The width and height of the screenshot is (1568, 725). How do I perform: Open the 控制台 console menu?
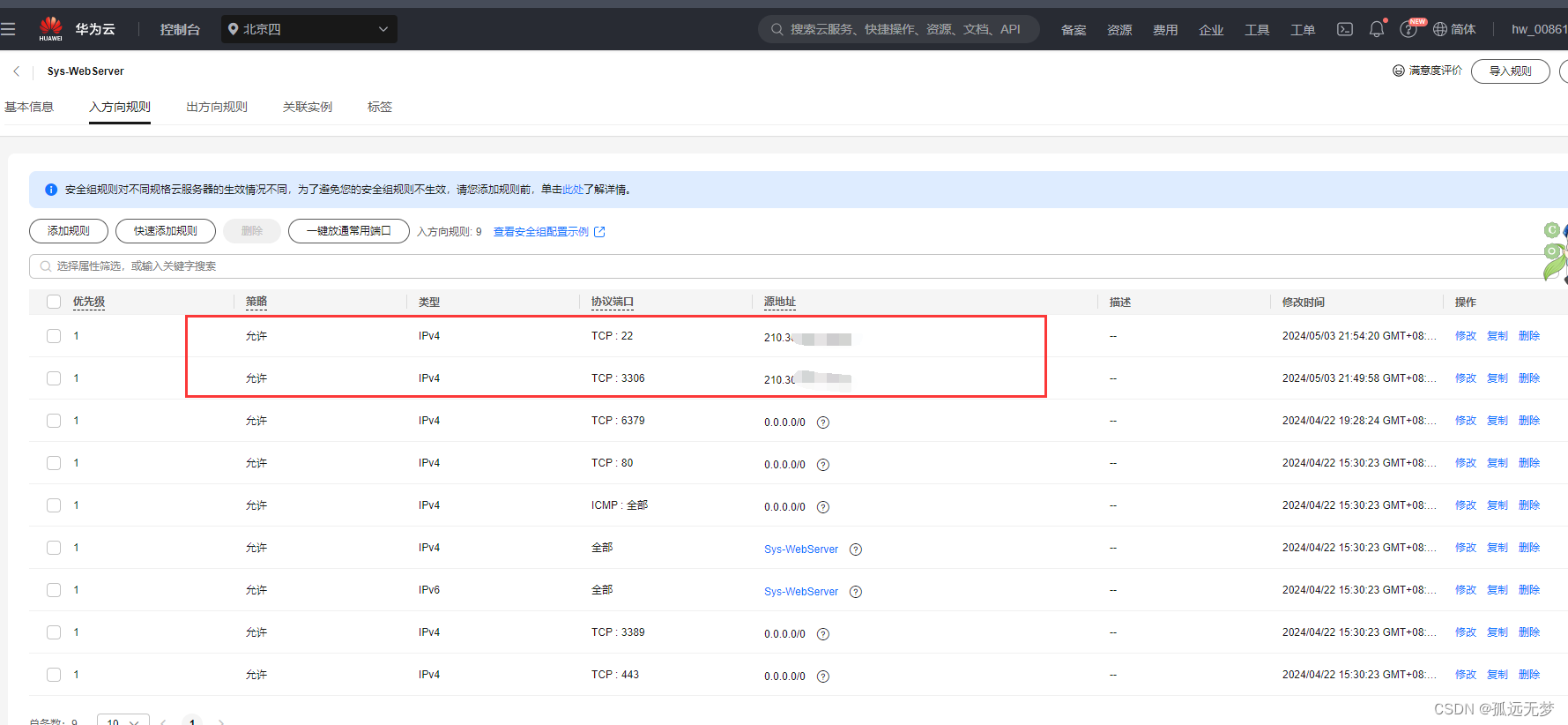coord(180,29)
